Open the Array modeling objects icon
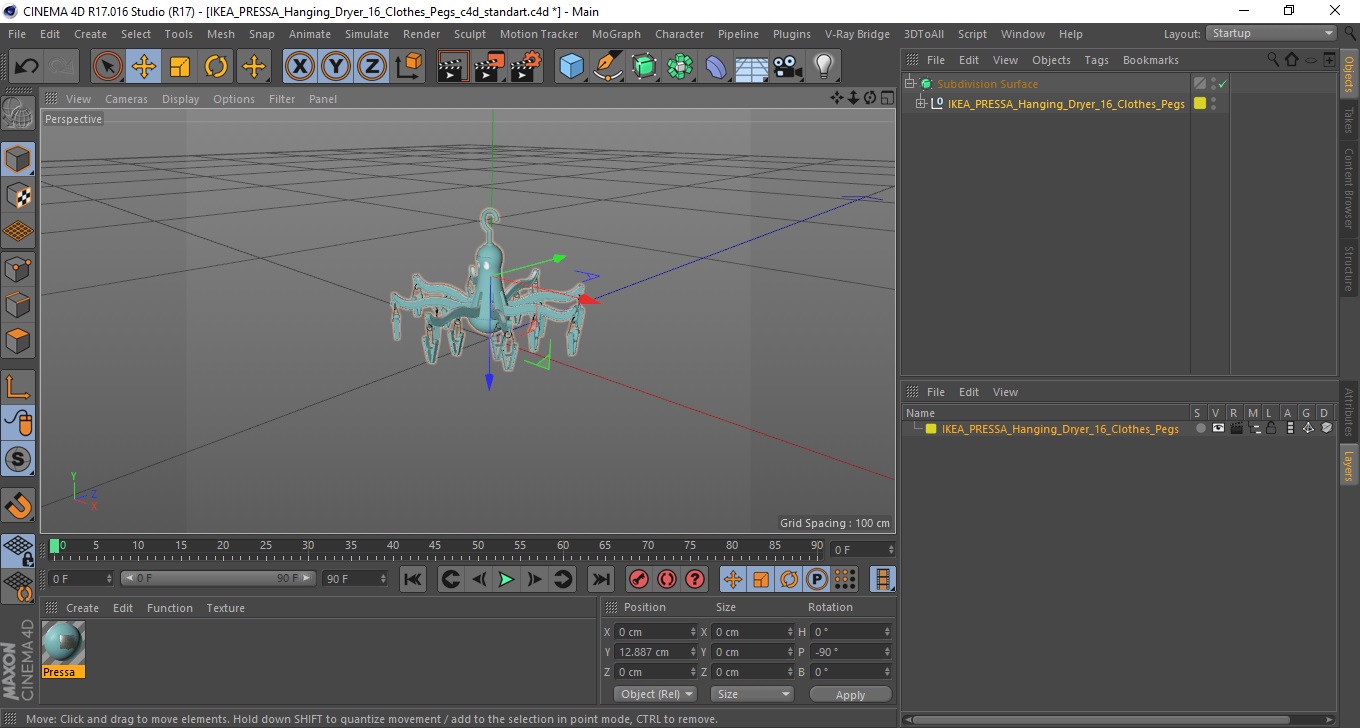 [x=680, y=67]
